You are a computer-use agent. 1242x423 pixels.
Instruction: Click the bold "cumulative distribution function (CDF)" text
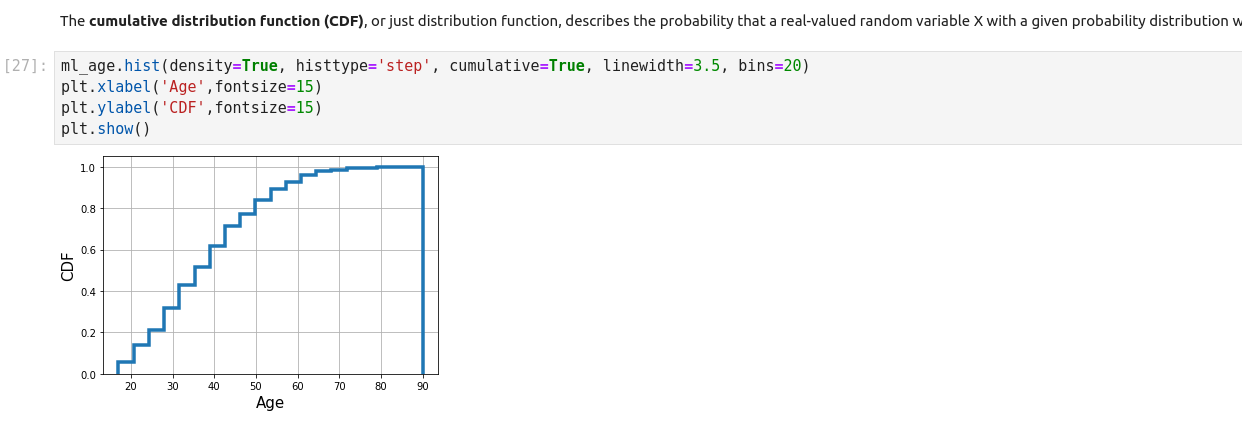point(226,21)
